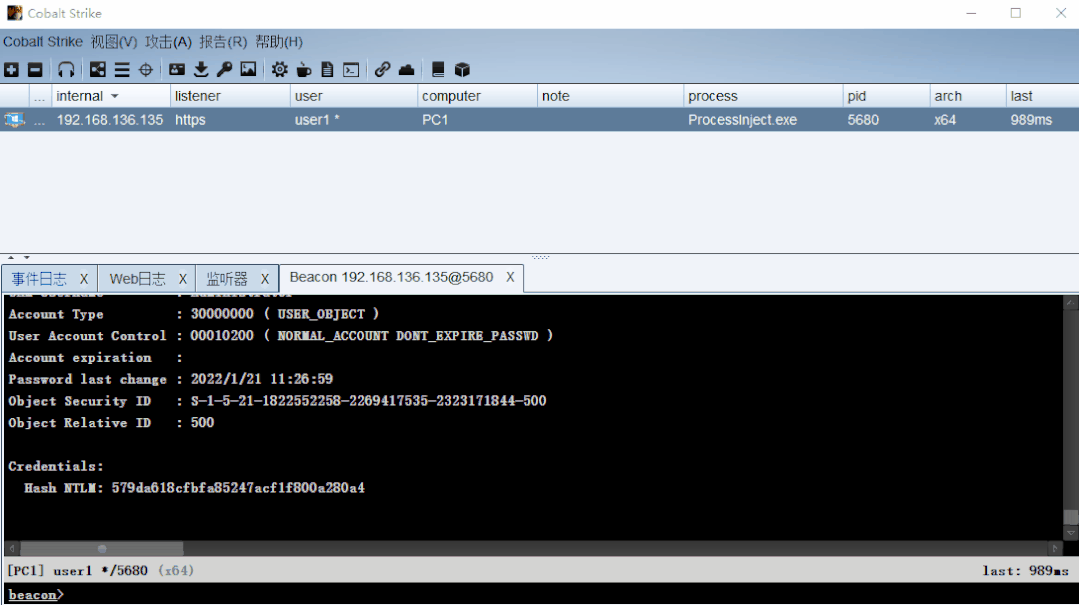Open the 帮助(H) menu

point(279,42)
